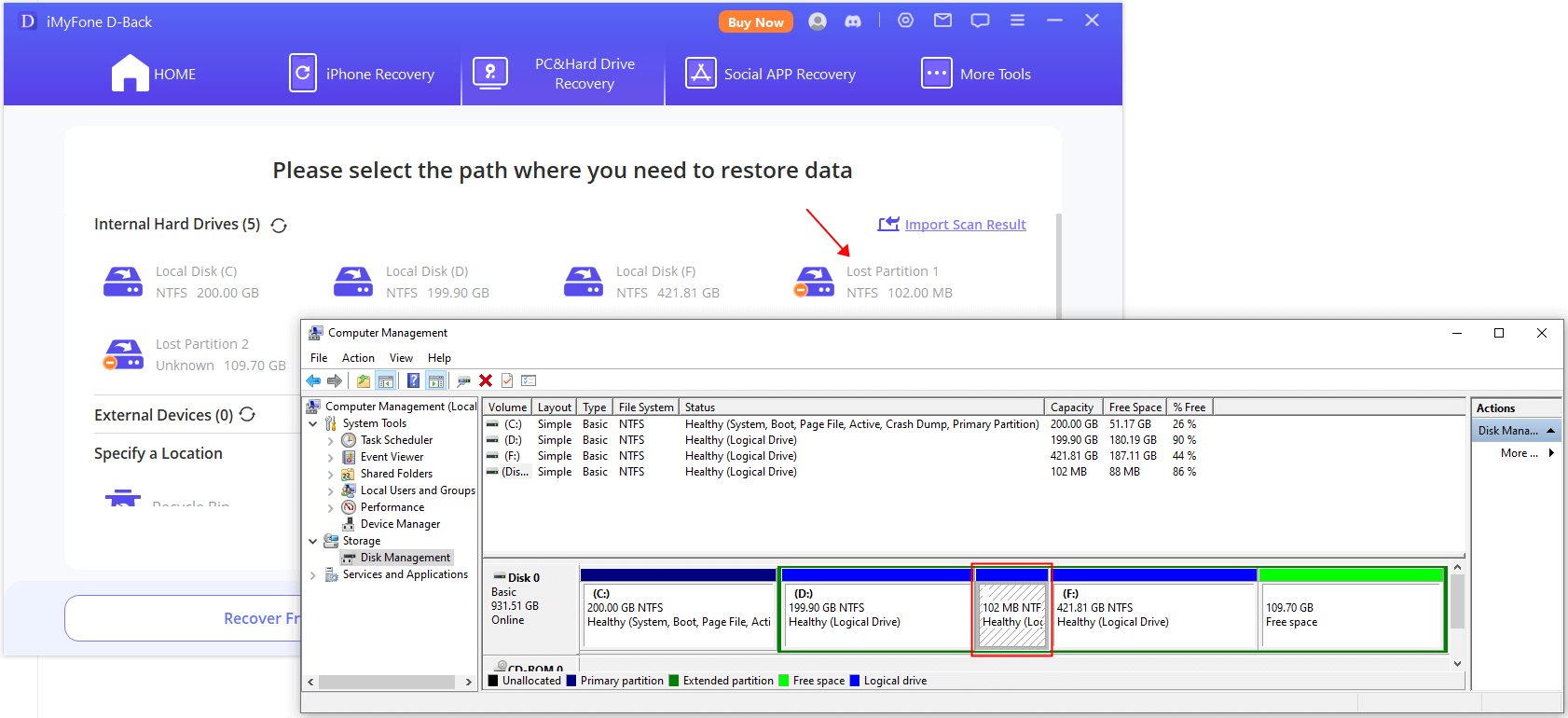Open the More actions submenu arrow
1568x718 pixels.
pyautogui.click(x=1551, y=453)
